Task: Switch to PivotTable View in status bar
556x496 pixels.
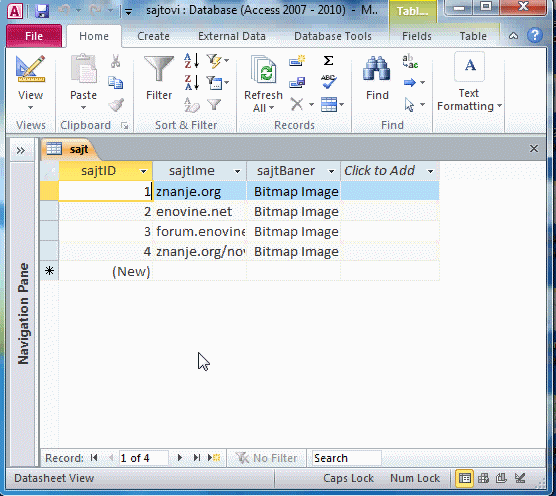Action: tap(484, 478)
